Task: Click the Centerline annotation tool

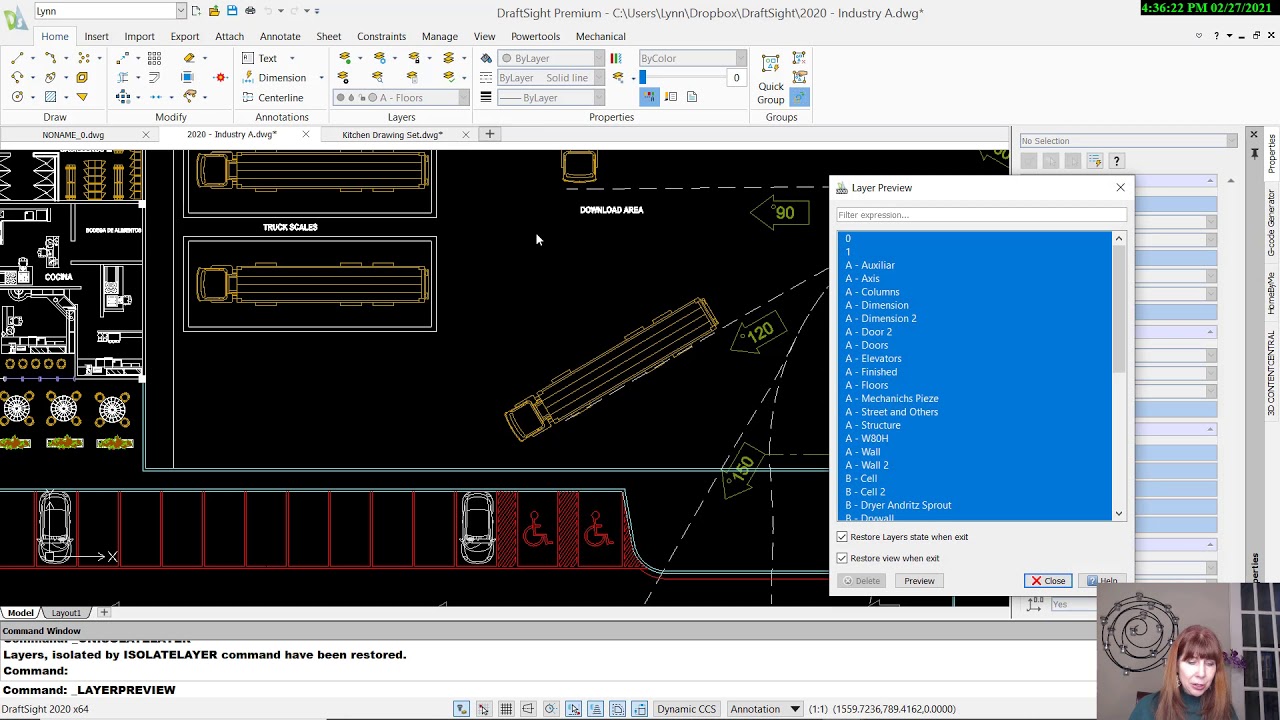Action: (272, 98)
